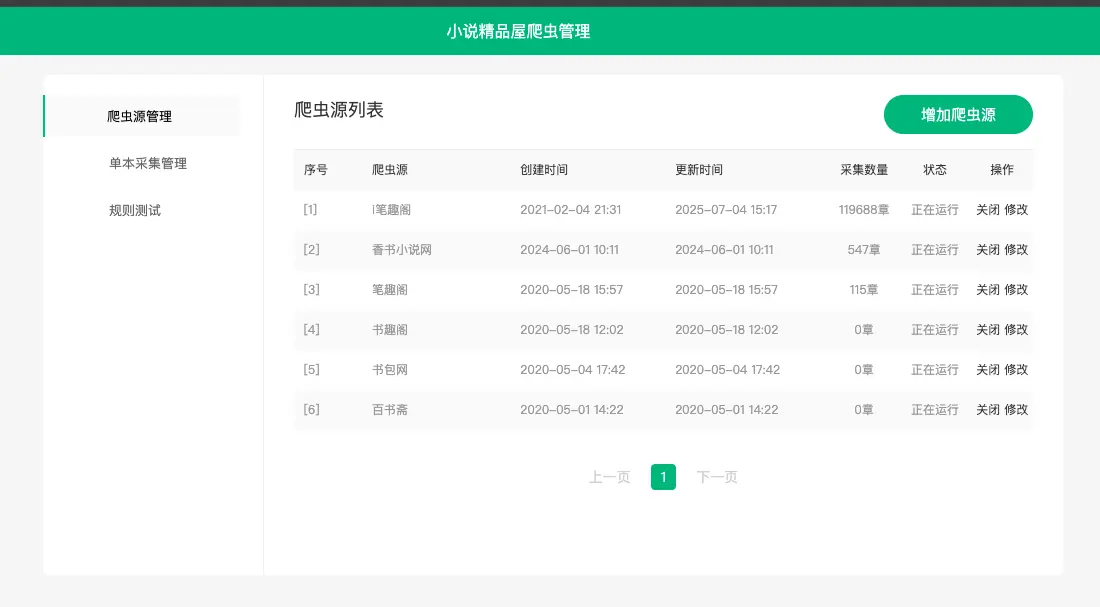
Task: Go to the next page 下一页
Action: pyautogui.click(x=717, y=477)
